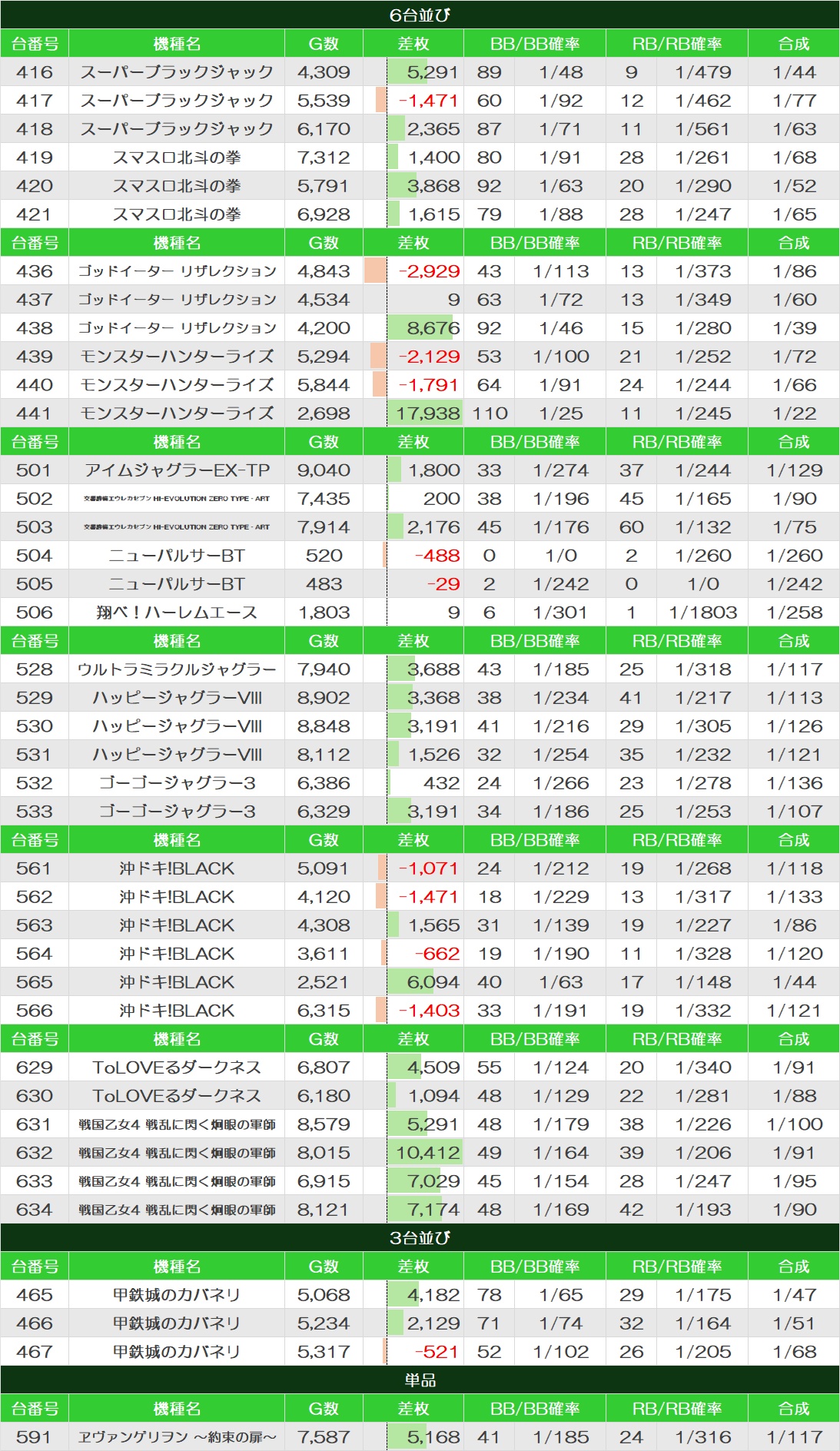Viewport: 840px width, 1451px height.
Task: Click 1/129 combined rate in row 501
Action: [x=794, y=470]
